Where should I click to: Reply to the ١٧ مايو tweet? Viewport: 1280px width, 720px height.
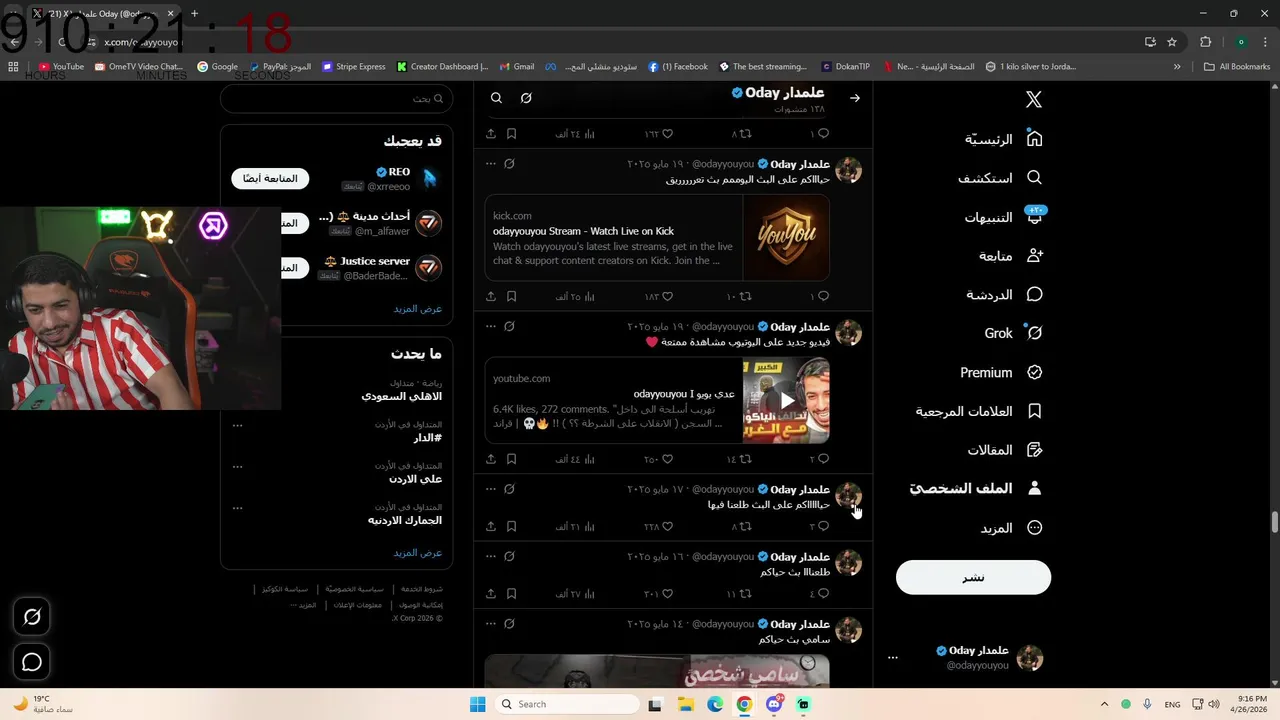819,526
